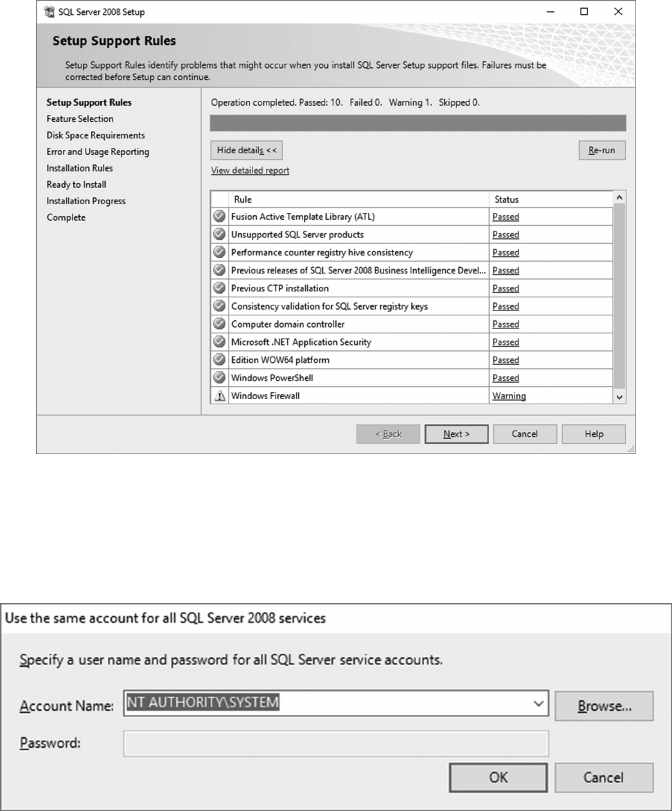
Task: Select the Setup Support Rules step
Action: click(89, 102)
